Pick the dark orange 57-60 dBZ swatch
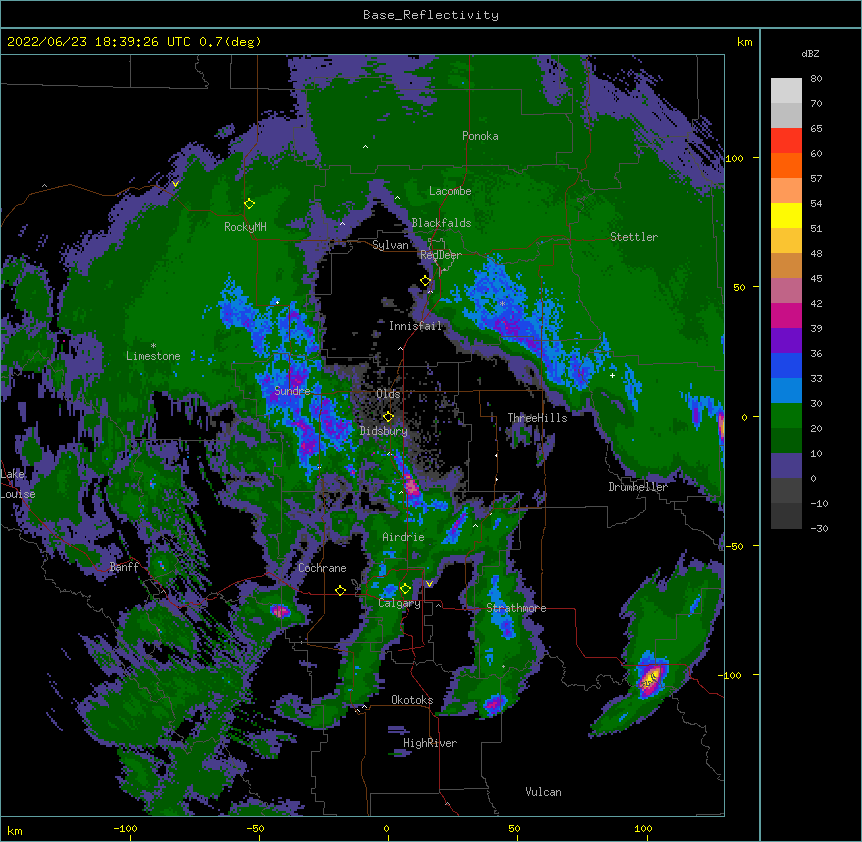 coord(786,165)
